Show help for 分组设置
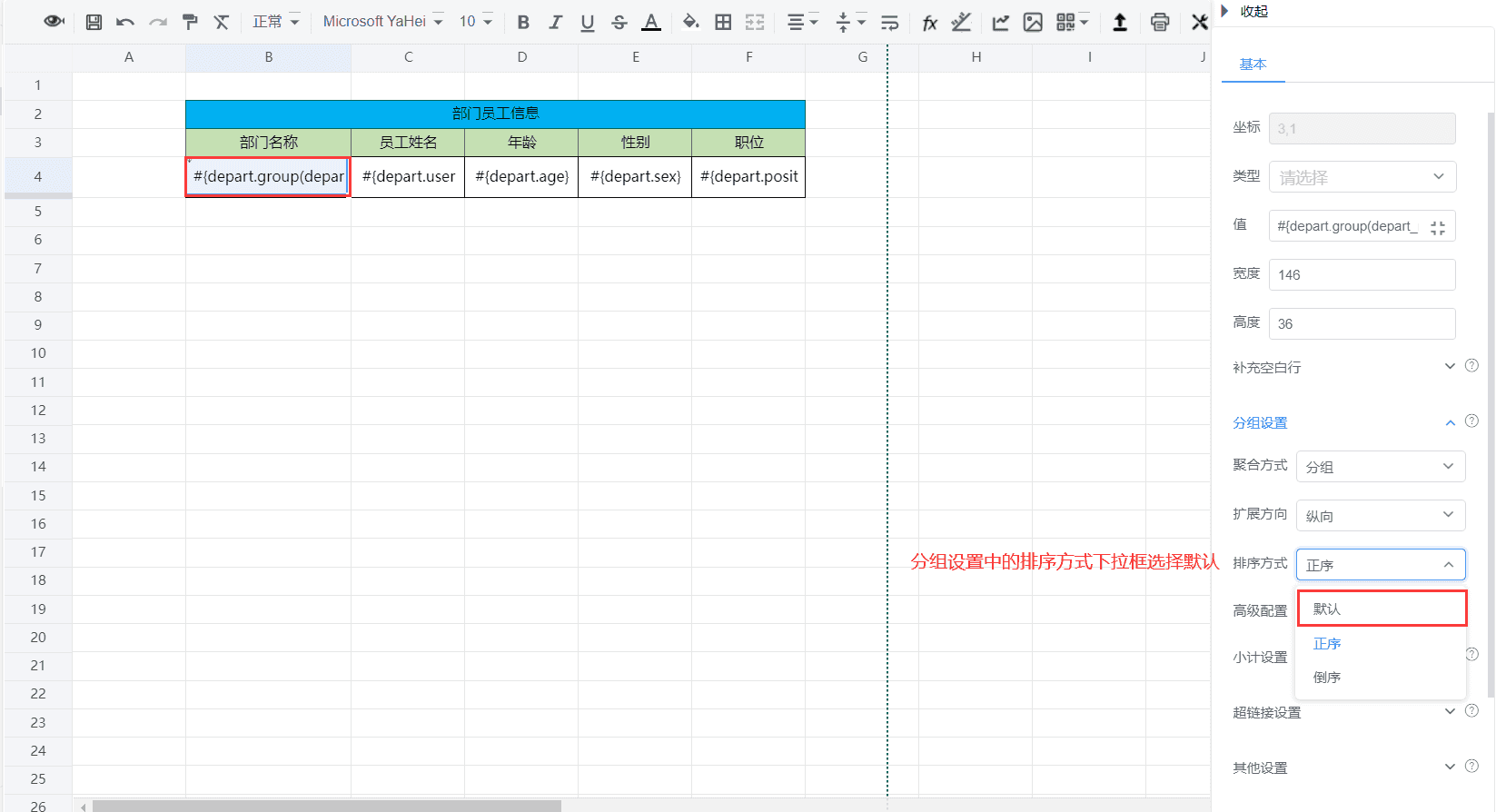 tap(1472, 421)
